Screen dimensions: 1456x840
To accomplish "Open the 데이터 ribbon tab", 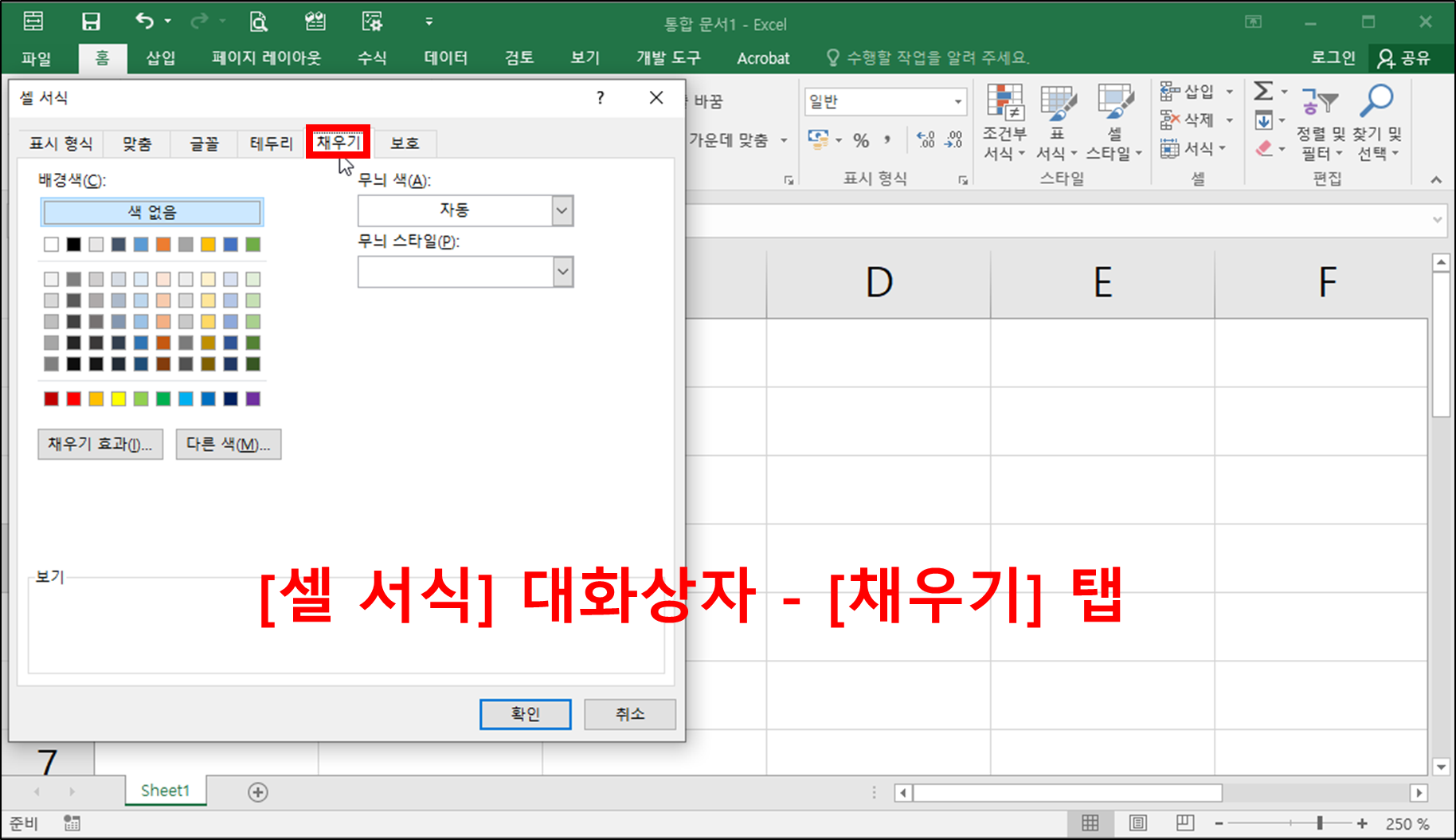I will [444, 57].
